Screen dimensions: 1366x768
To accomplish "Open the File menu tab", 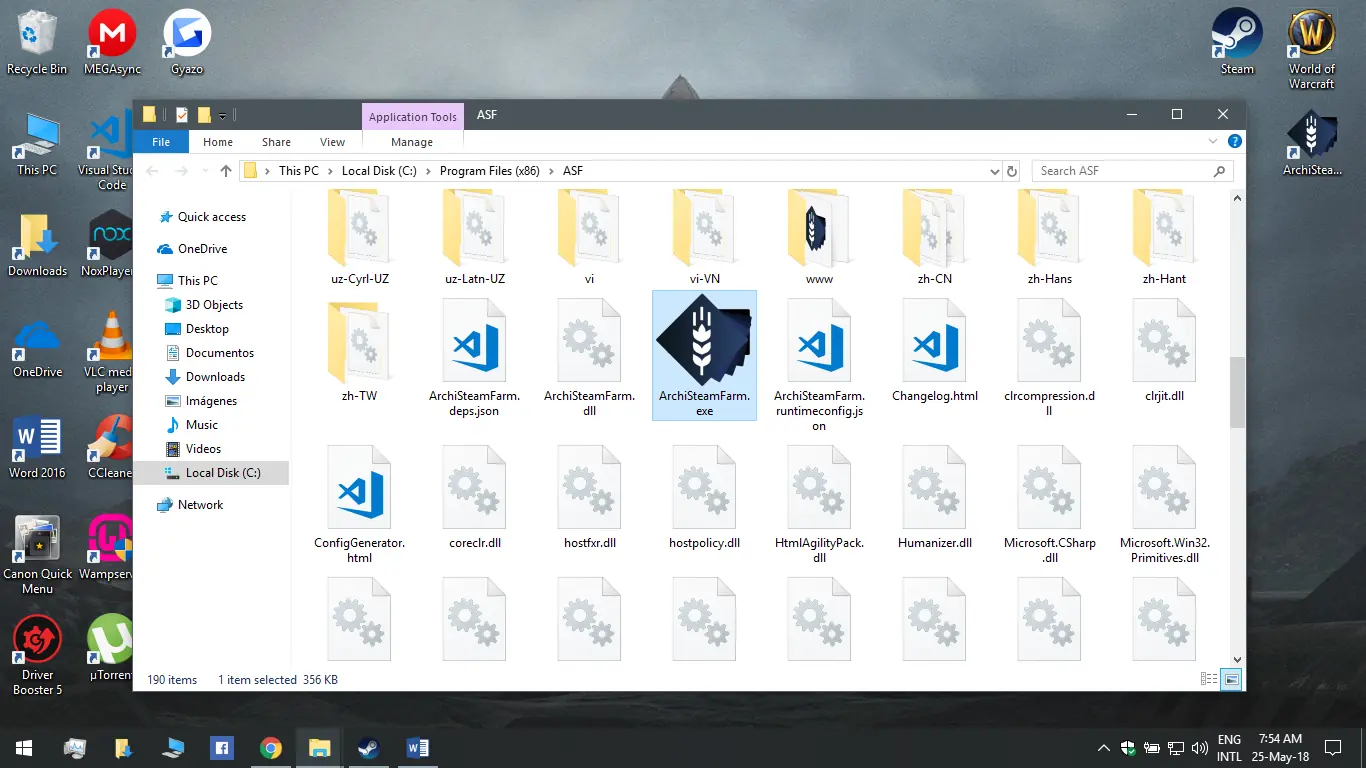I will pos(161,142).
